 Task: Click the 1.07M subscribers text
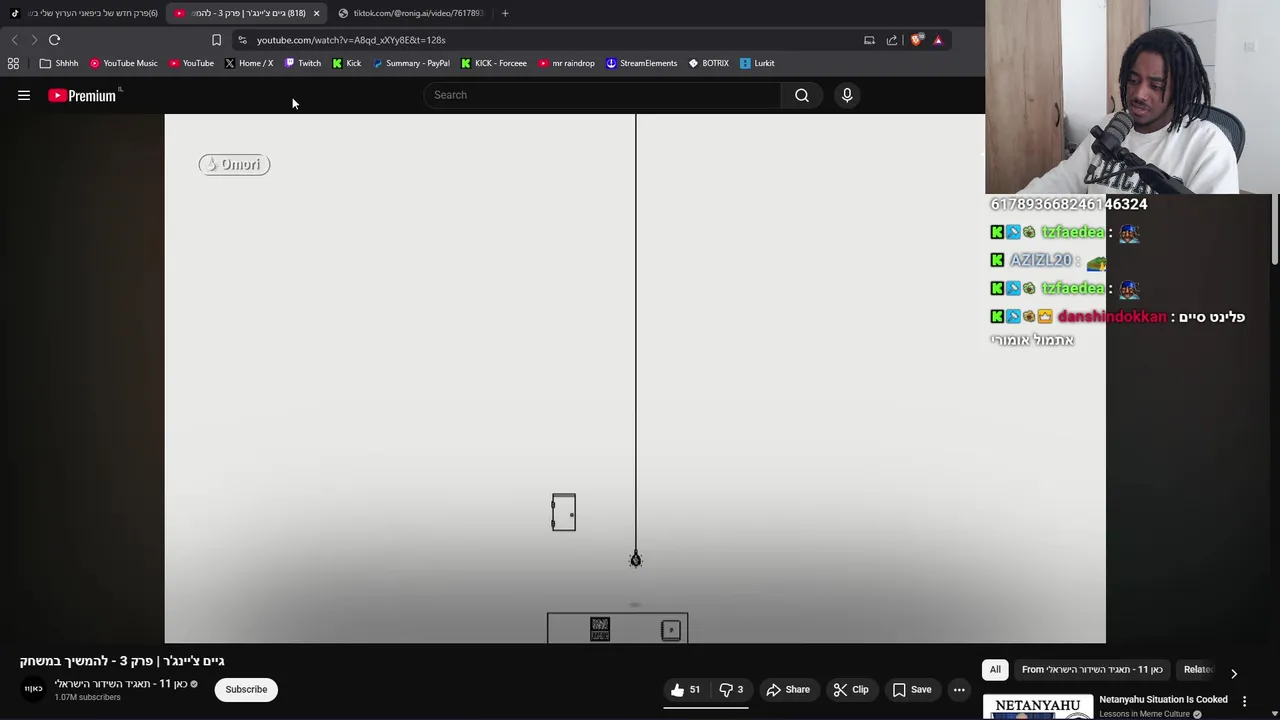click(x=88, y=697)
